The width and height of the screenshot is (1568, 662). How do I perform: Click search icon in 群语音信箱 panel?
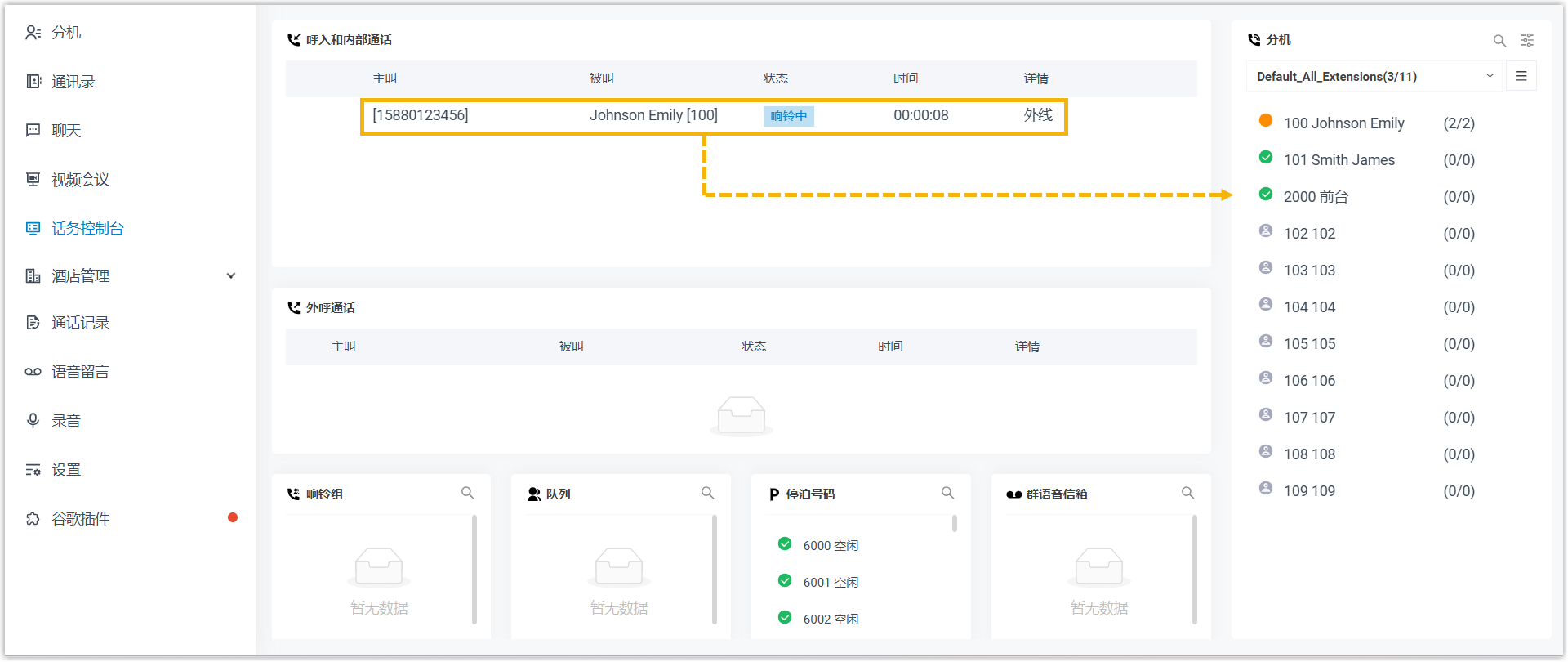(1187, 493)
